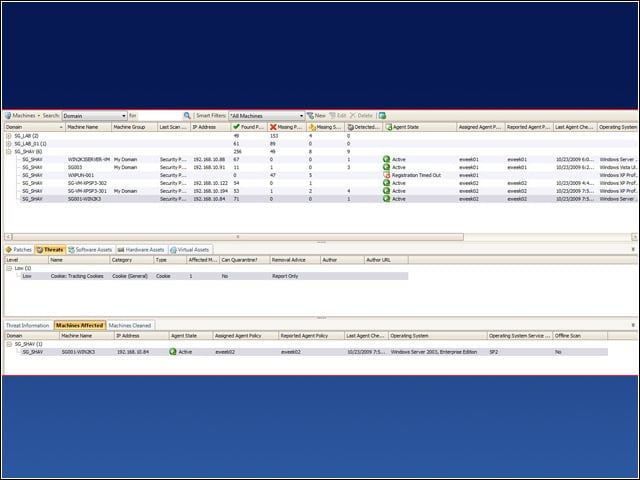Switch to the Virtual Assets tab

pyautogui.click(x=190, y=250)
